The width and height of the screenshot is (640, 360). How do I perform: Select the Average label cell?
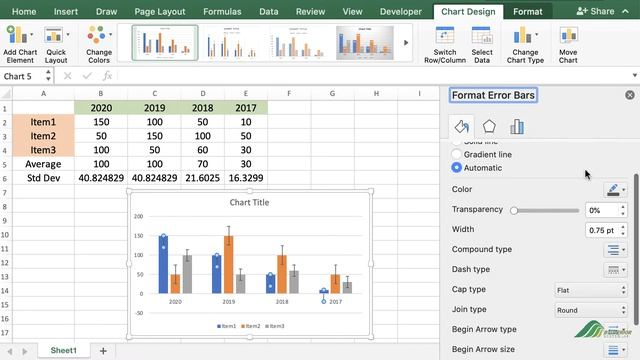pos(43,164)
